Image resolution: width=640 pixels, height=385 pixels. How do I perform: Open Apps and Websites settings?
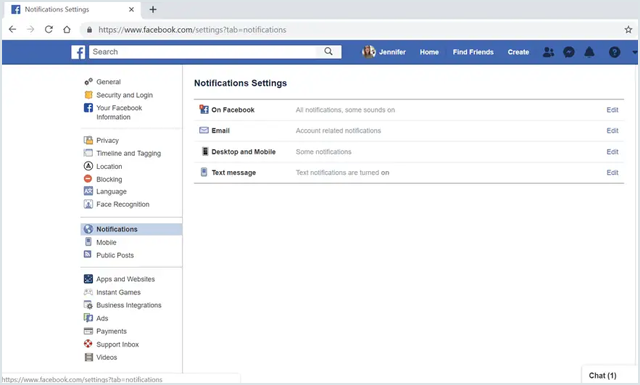click(126, 279)
